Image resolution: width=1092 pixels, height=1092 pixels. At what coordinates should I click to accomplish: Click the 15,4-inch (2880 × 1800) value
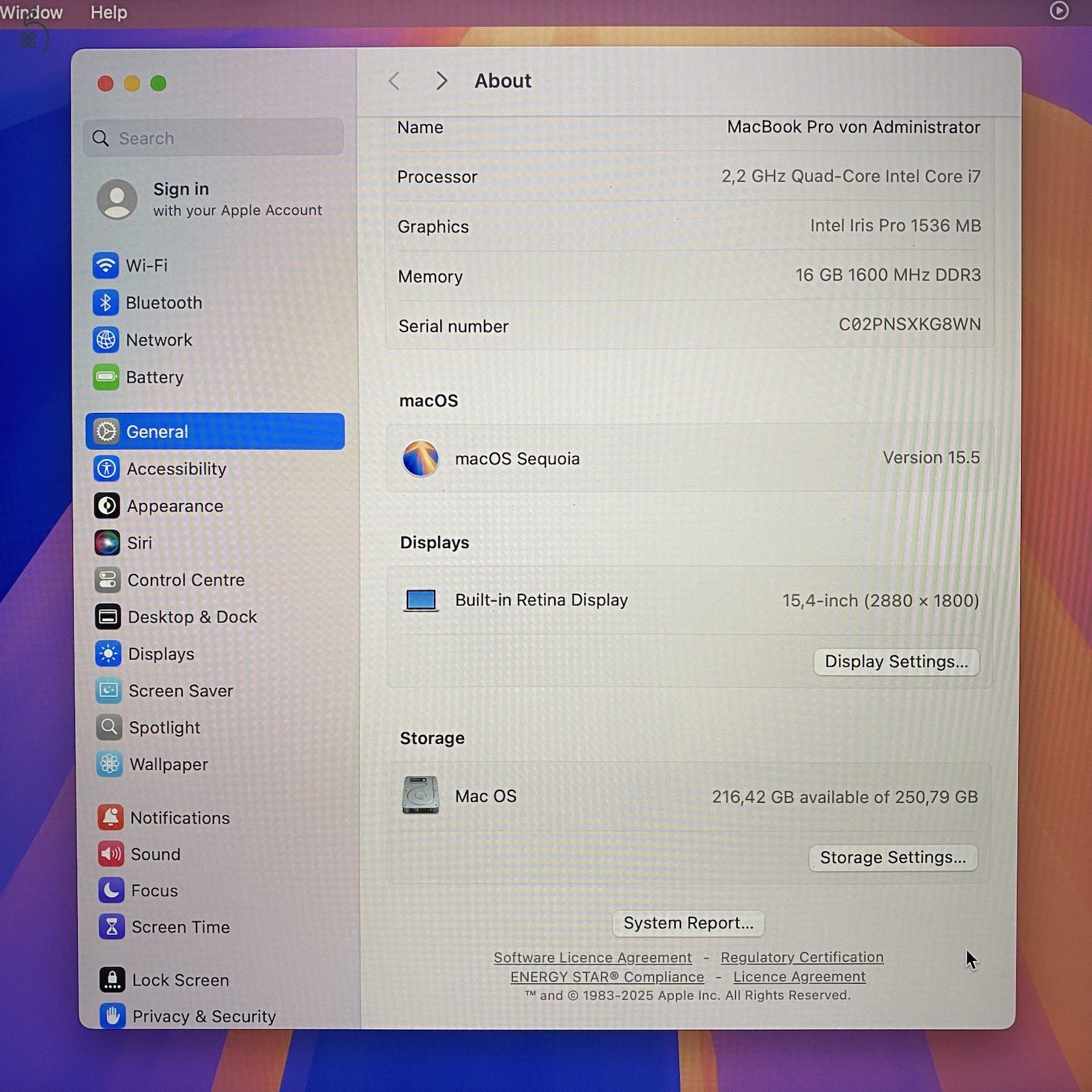coord(880,601)
